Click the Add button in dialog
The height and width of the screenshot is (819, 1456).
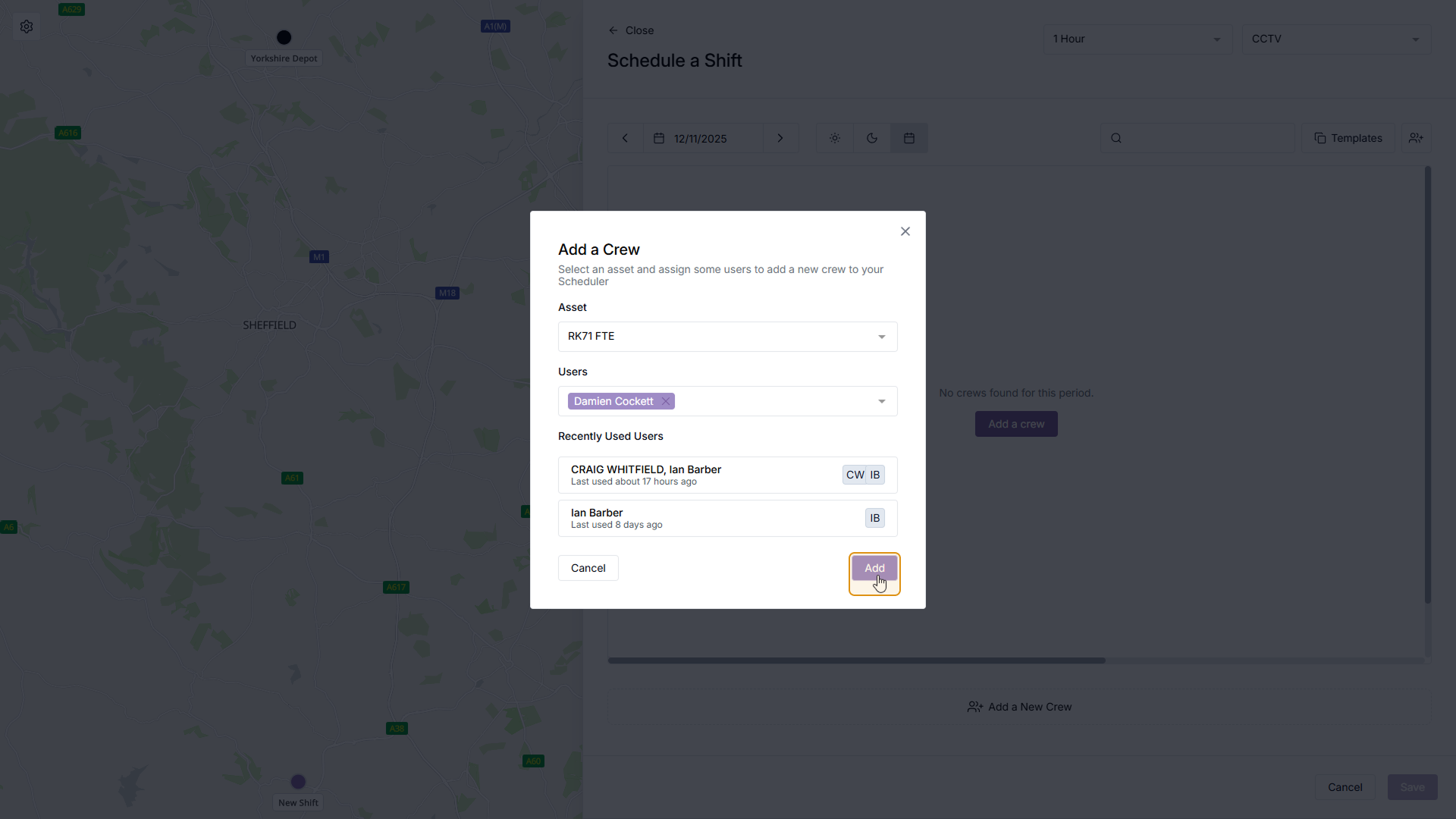coord(874,568)
